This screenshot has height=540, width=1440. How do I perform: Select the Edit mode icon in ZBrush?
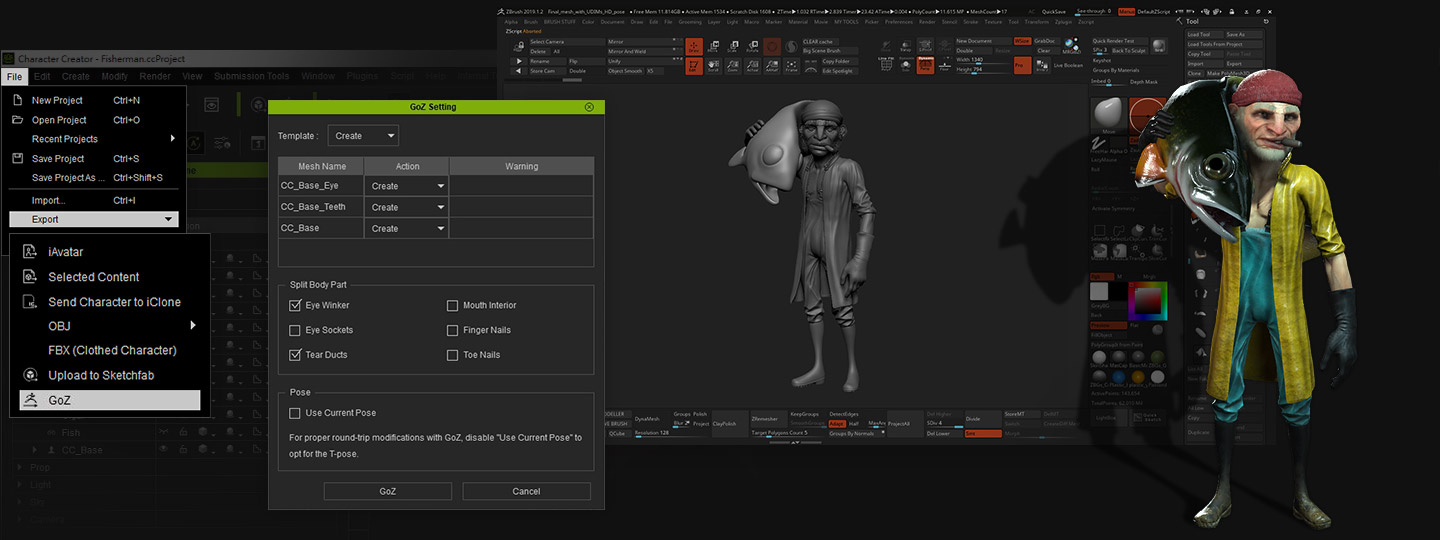pyautogui.click(x=694, y=66)
